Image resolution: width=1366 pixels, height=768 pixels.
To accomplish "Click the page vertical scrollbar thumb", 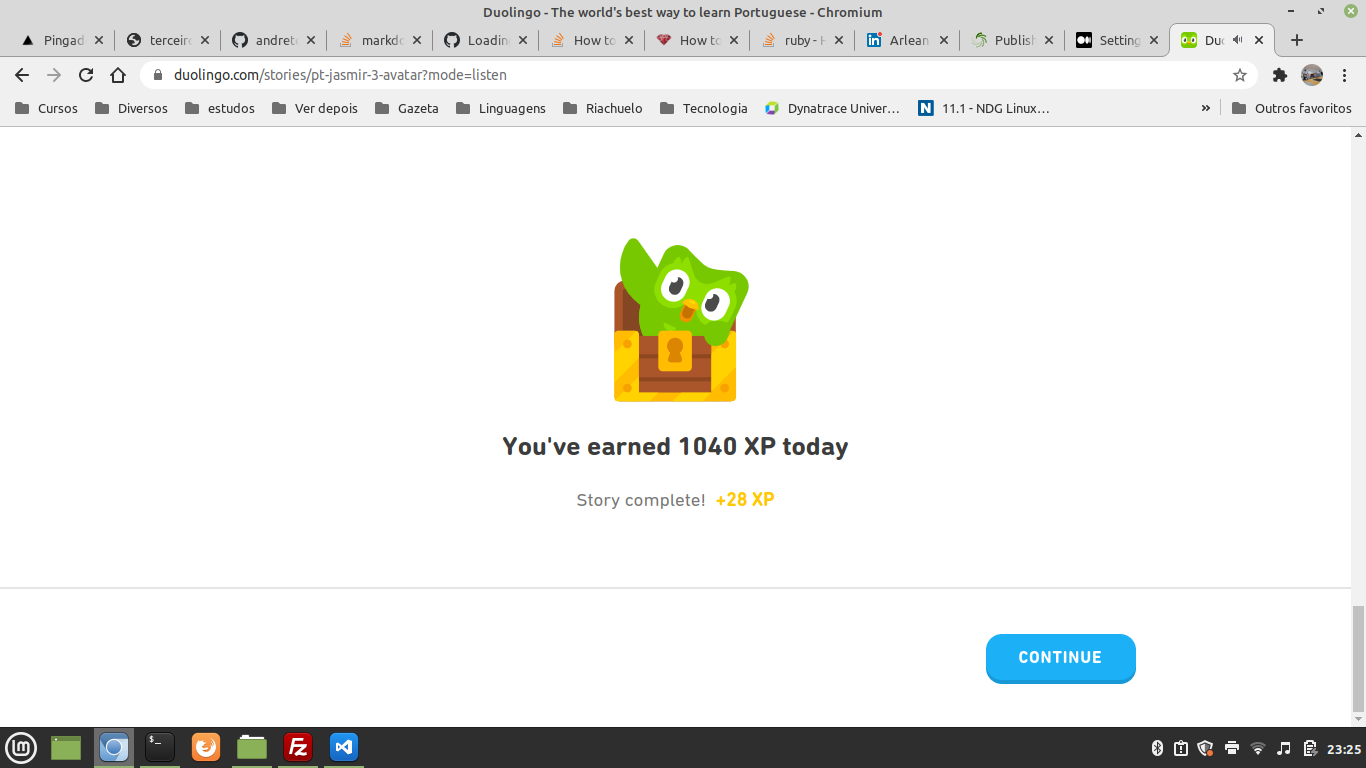I will (1358, 659).
